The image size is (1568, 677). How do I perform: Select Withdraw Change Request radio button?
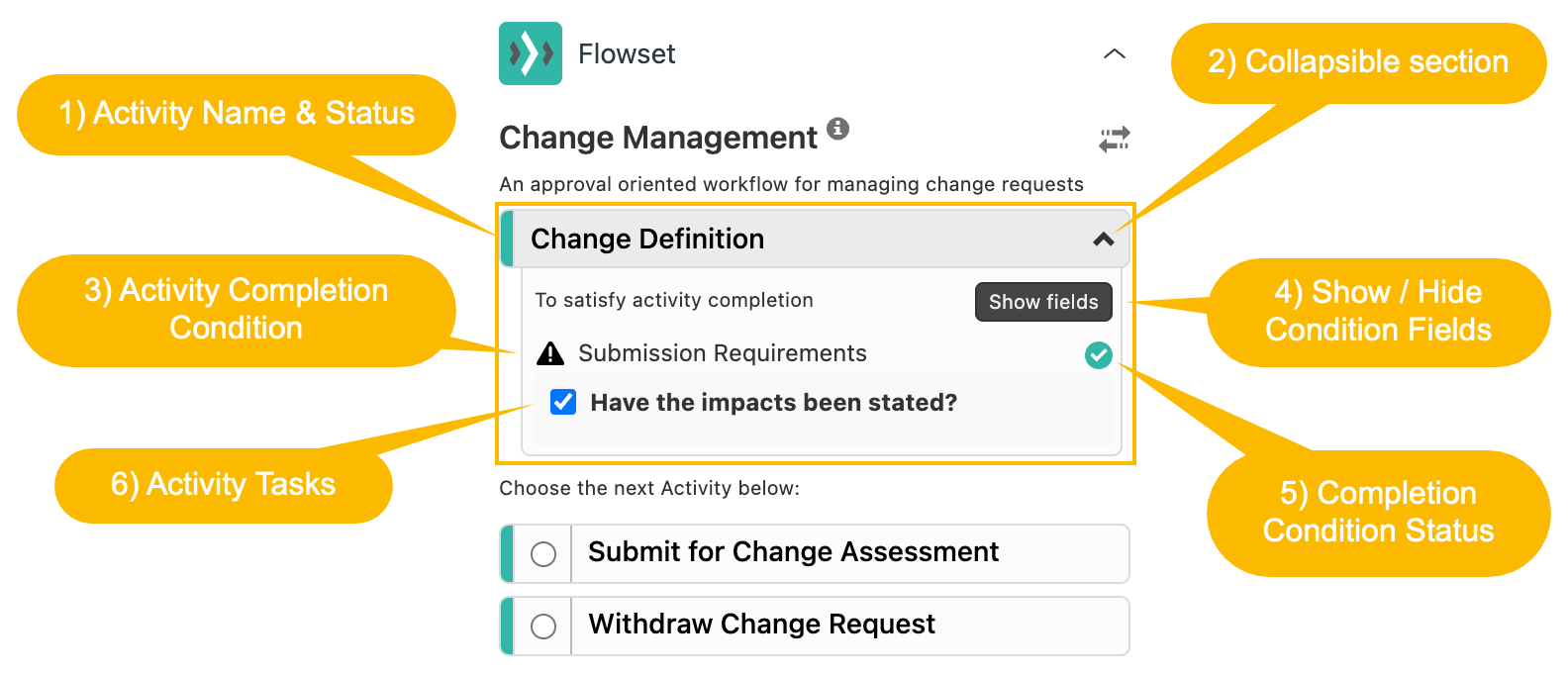click(x=543, y=627)
